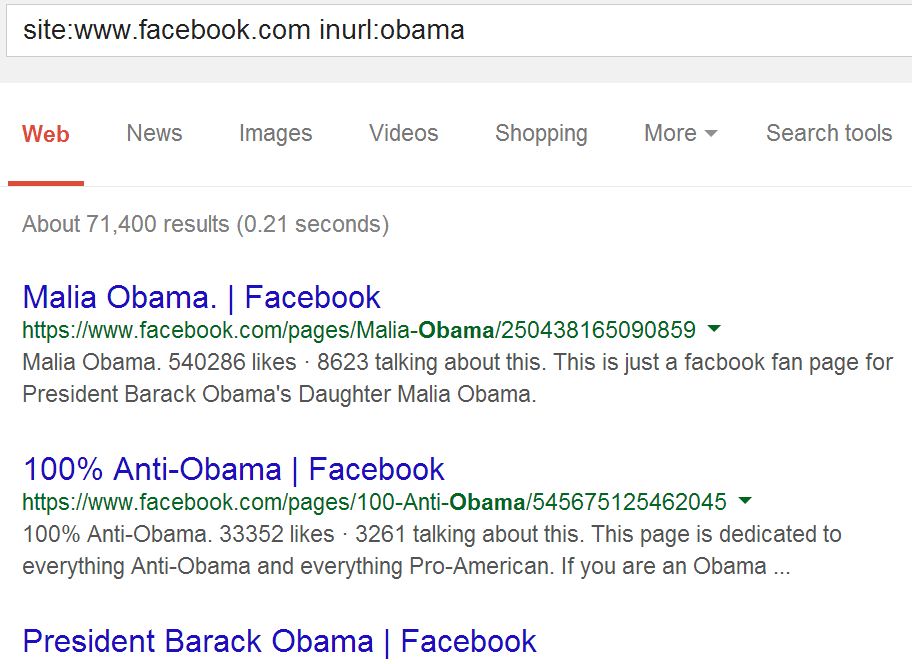Screen dimensions: 912x664
Task: Select the active Web tab
Action: [46, 134]
